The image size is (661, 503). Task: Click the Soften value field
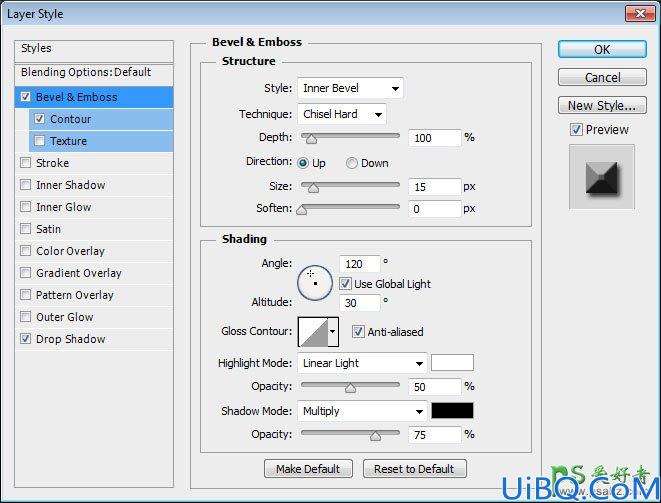pyautogui.click(x=435, y=209)
